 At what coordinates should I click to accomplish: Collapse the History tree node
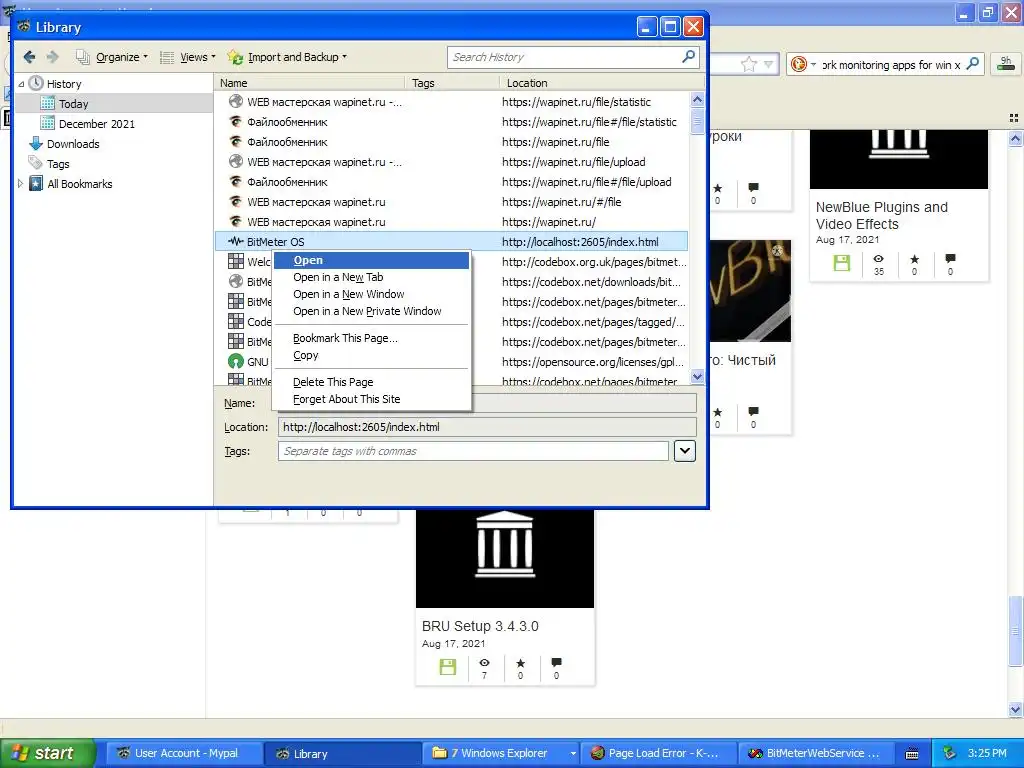click(21, 84)
